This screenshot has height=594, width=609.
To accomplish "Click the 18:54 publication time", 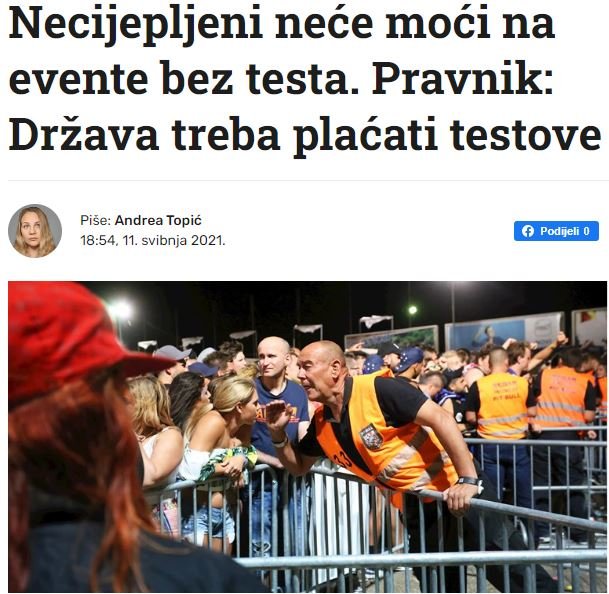I will coord(98,240).
